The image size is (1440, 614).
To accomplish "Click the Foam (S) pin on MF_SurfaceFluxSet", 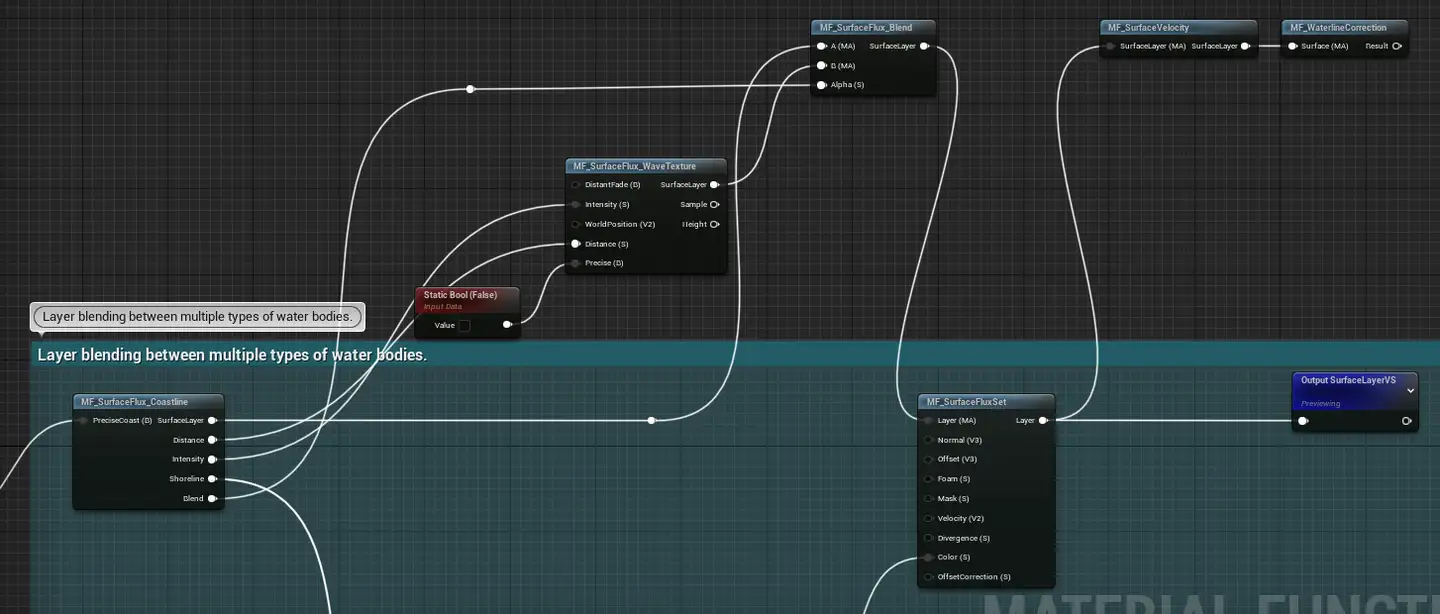I will point(928,479).
